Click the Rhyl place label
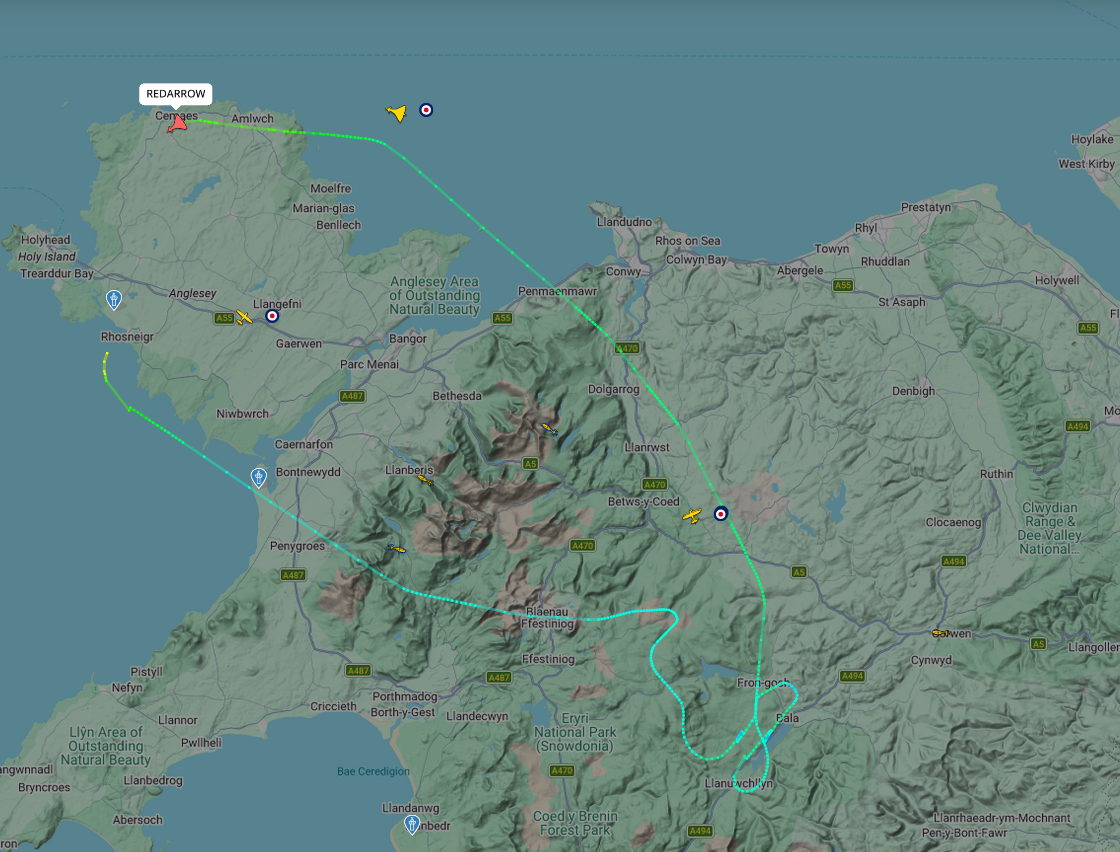The width and height of the screenshot is (1120, 852). click(866, 229)
